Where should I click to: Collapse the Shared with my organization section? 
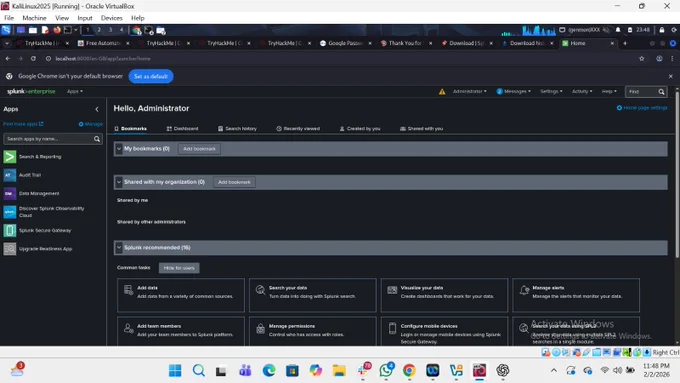click(x=119, y=182)
